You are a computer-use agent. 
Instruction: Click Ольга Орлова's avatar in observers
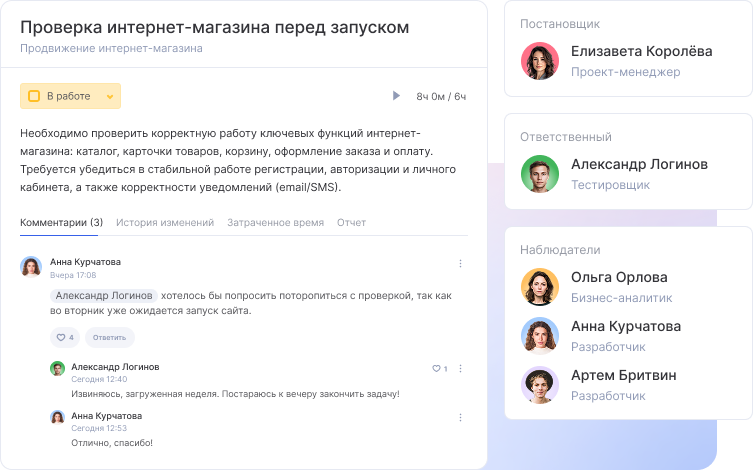[540, 287]
